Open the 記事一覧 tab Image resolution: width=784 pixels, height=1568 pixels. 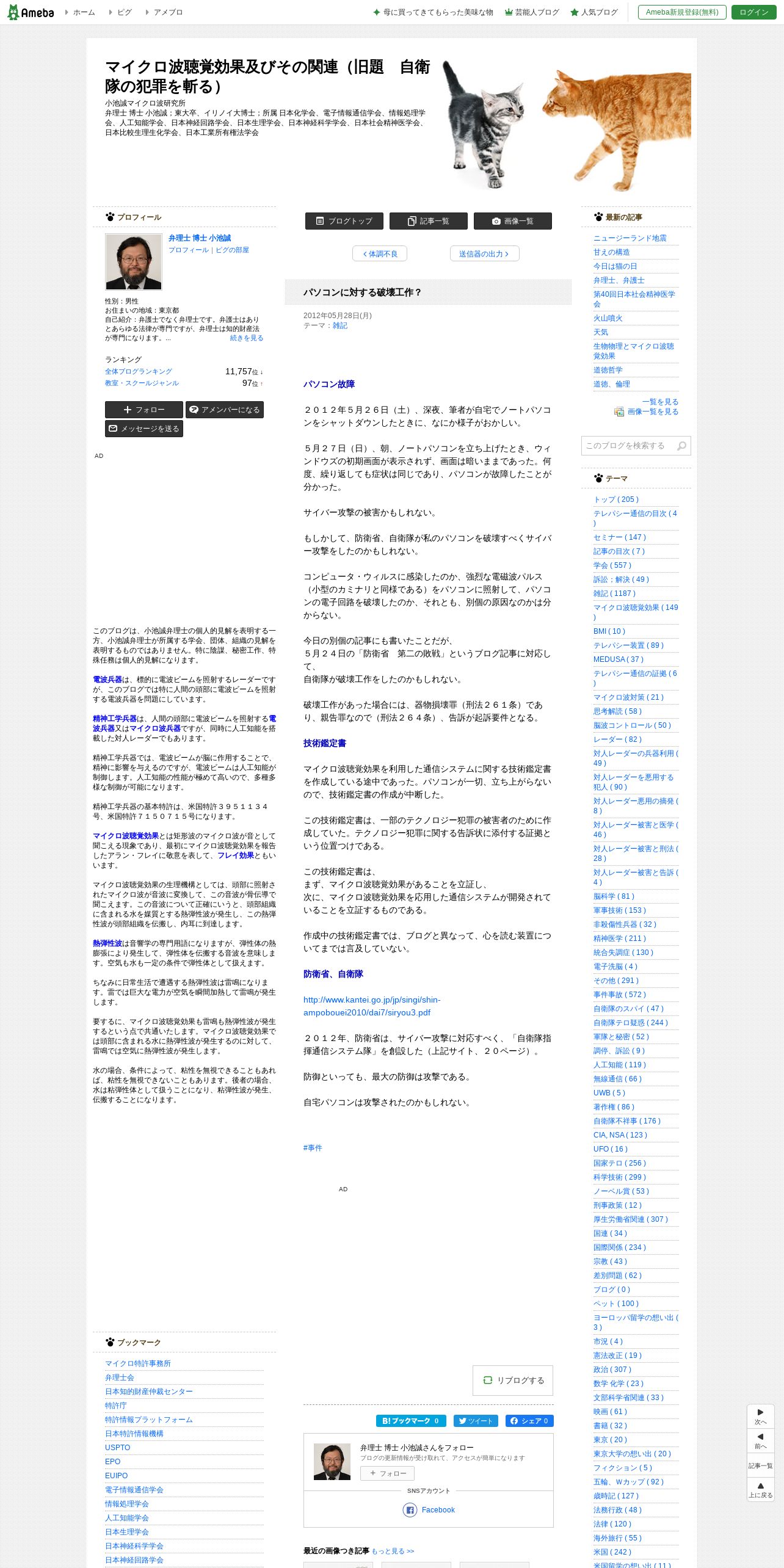[x=429, y=221]
